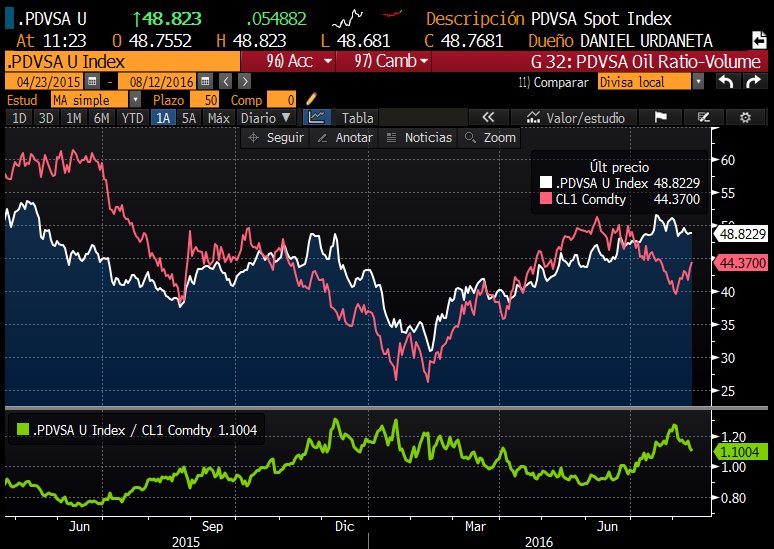
Task: Click the 44.3700 price axis label
Action: (741, 263)
